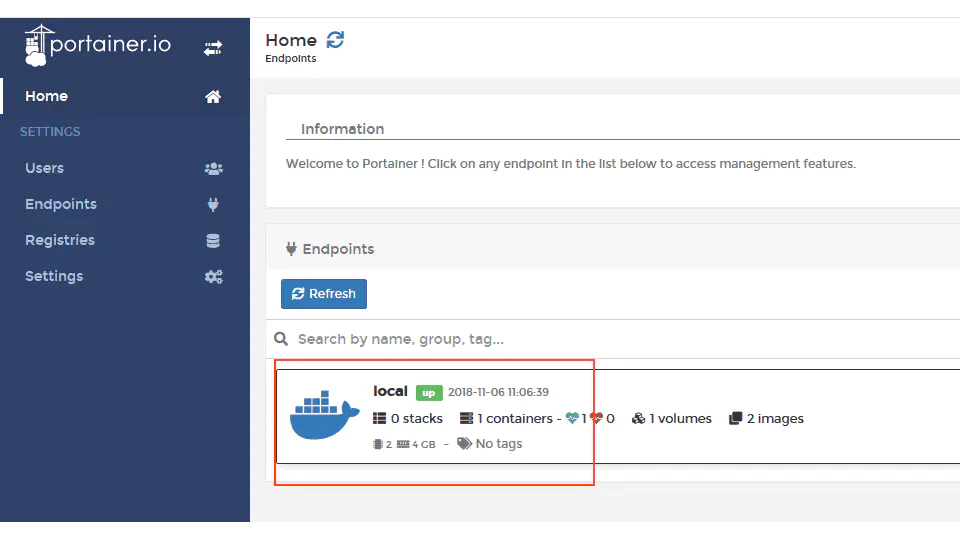
Task: Click the search magnifier icon
Action: (281, 339)
